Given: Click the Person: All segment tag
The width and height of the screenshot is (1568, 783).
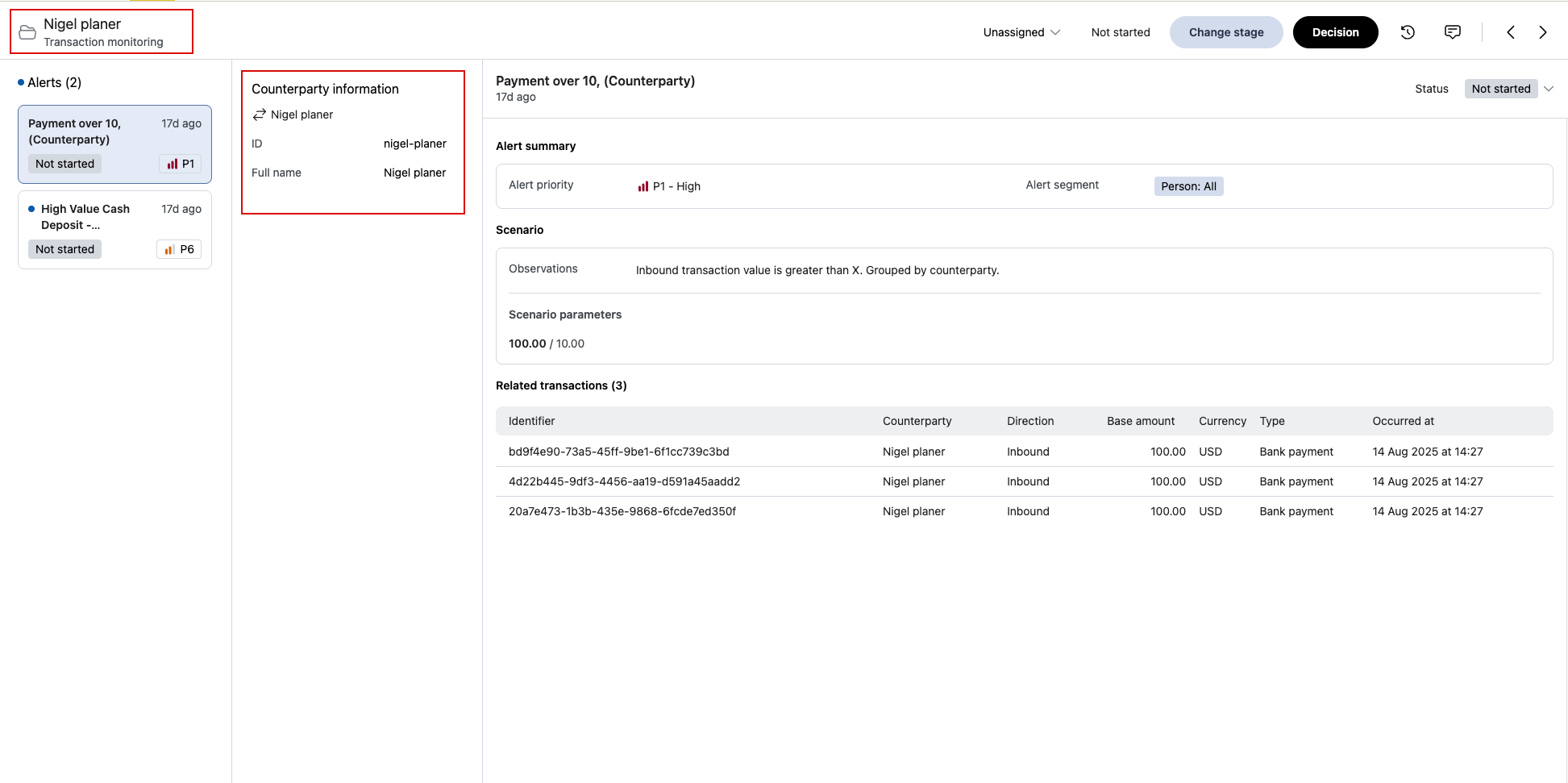Looking at the screenshot, I should pyautogui.click(x=1188, y=186).
